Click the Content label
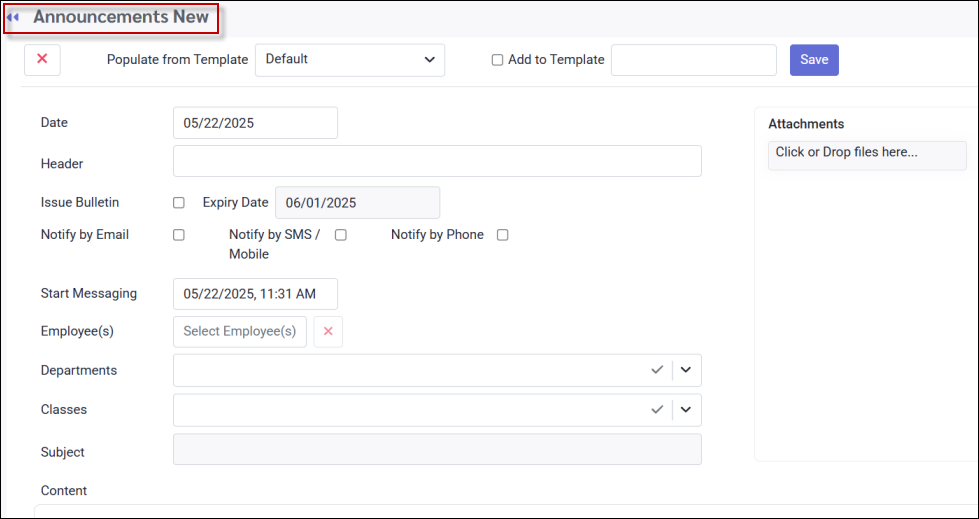Screen dimensions: 979x519 64,491
